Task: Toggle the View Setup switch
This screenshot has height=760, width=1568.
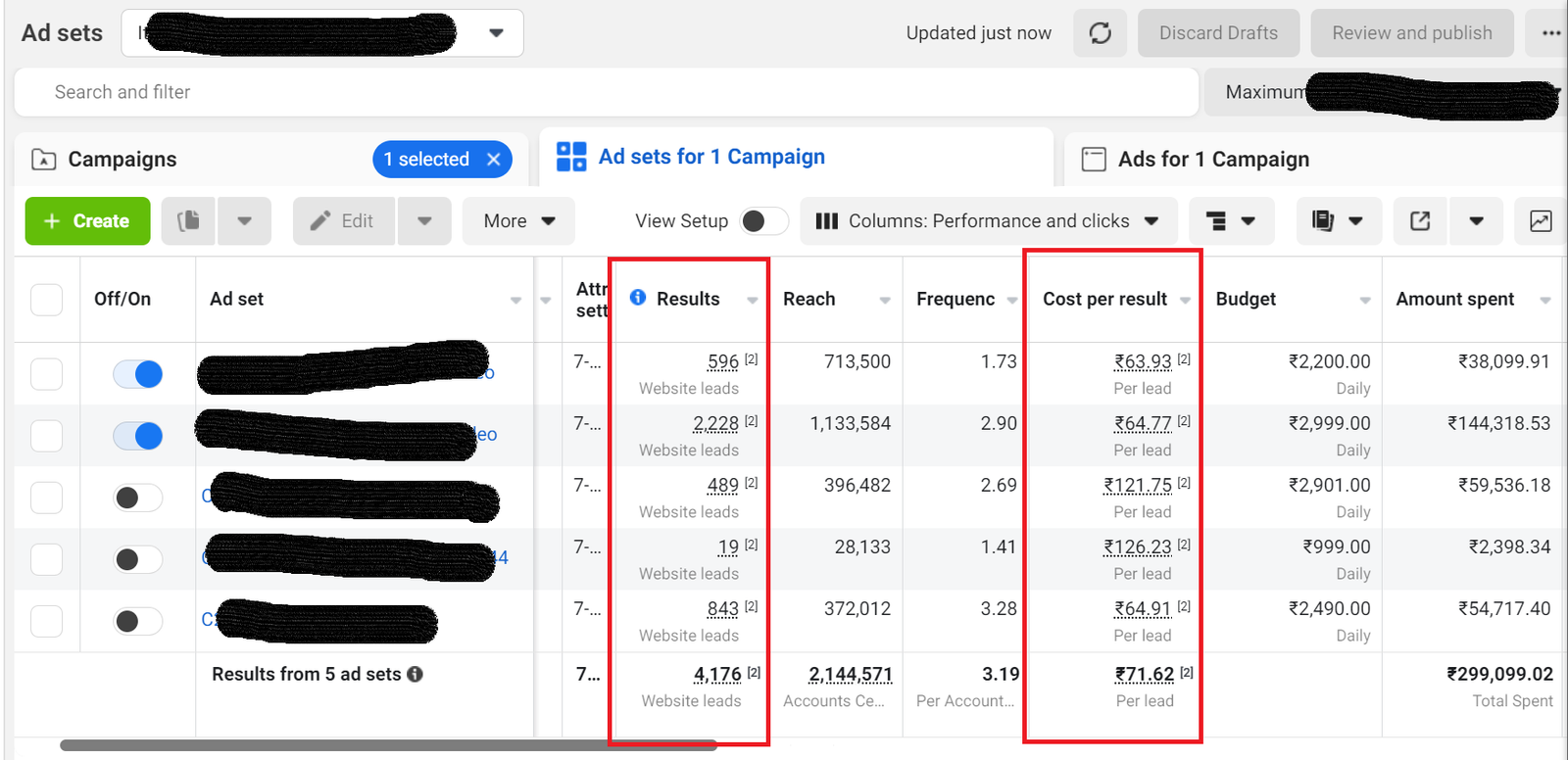Action: 764,221
